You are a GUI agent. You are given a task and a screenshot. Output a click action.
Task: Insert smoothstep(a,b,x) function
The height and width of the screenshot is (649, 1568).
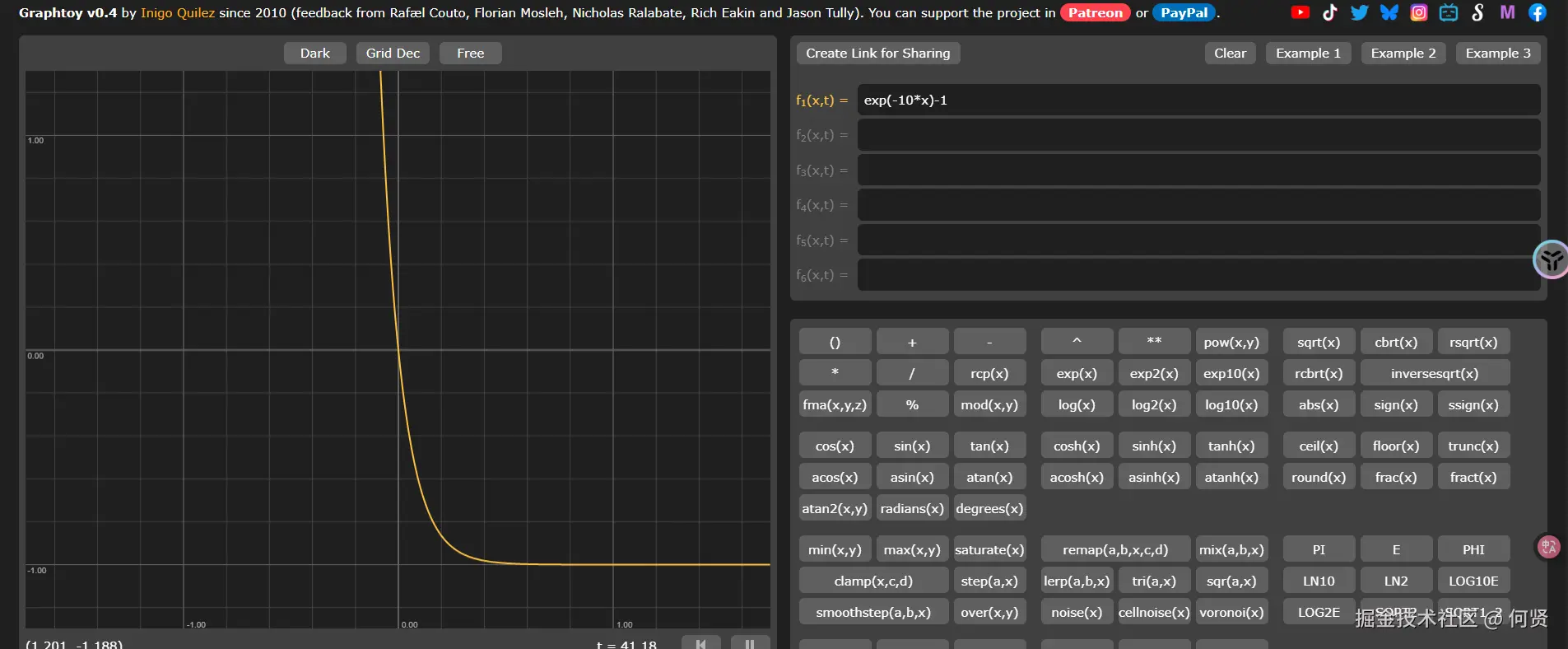(x=873, y=612)
